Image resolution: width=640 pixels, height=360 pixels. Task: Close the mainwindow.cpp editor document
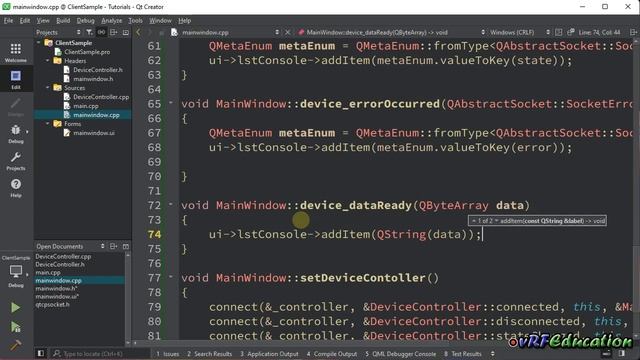(x=288, y=32)
